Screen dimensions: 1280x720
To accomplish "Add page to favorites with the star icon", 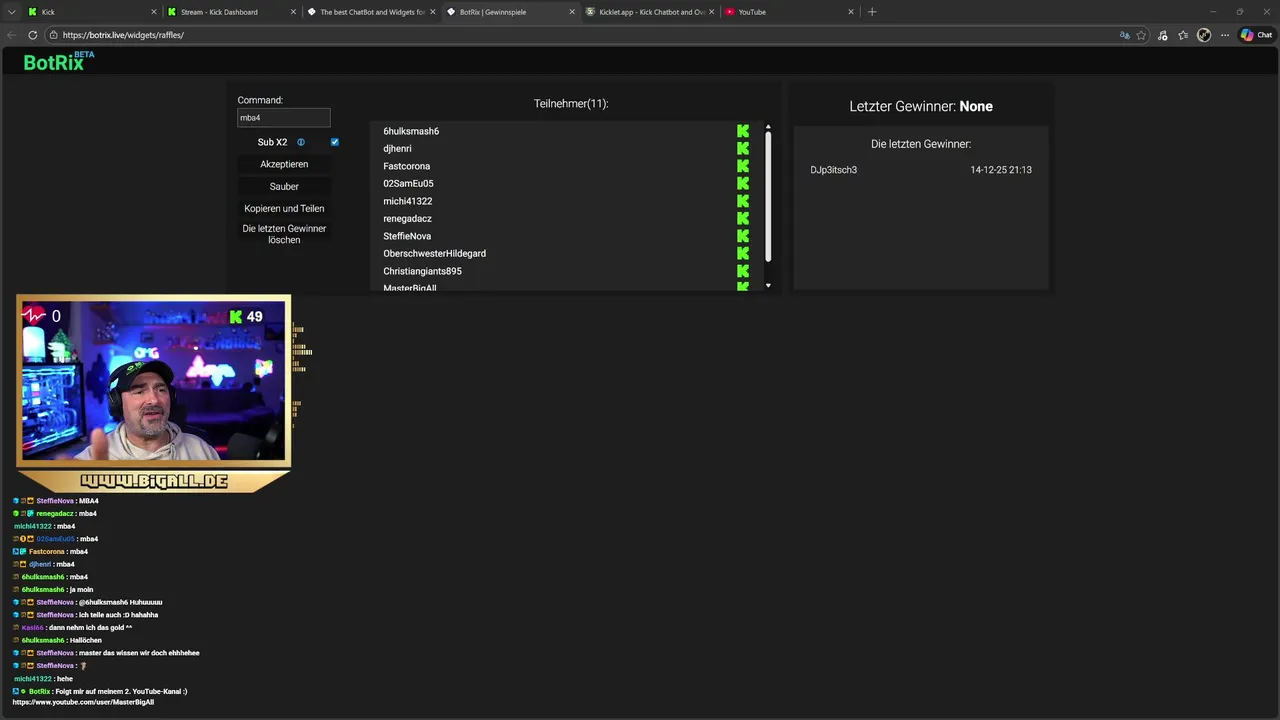I will coord(1141,35).
